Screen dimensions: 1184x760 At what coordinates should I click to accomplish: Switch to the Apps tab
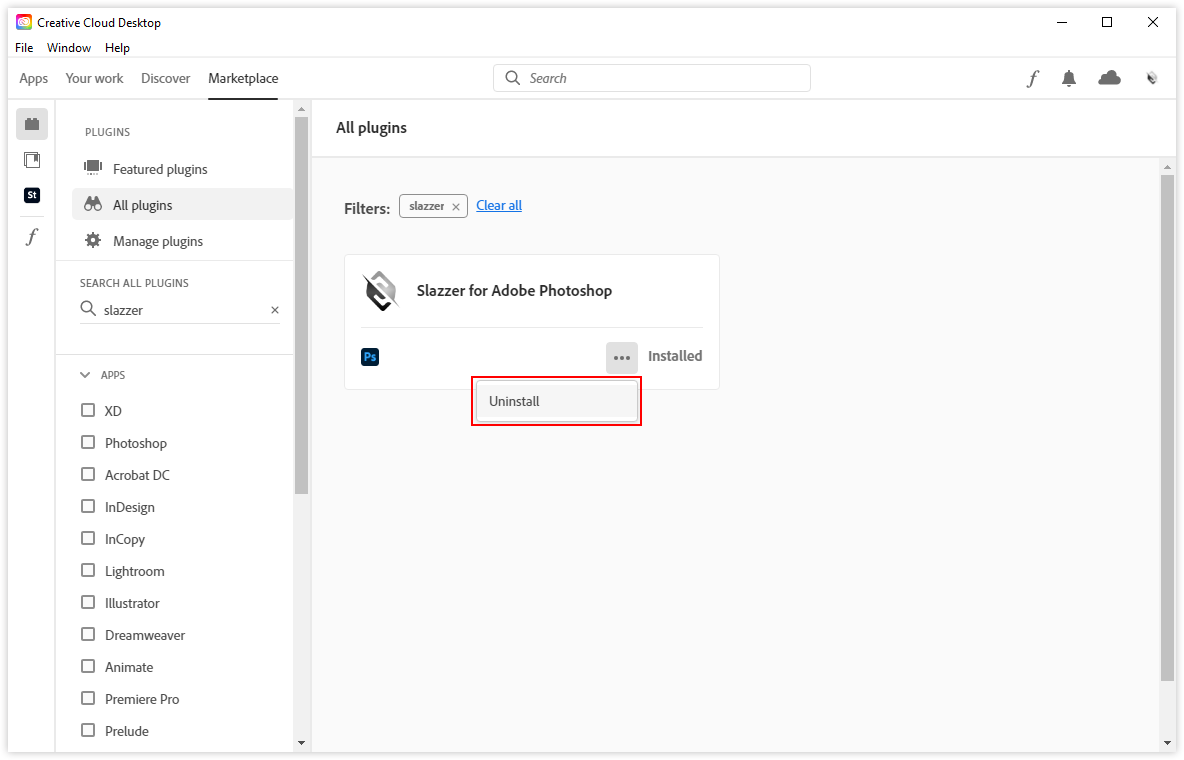tap(33, 79)
